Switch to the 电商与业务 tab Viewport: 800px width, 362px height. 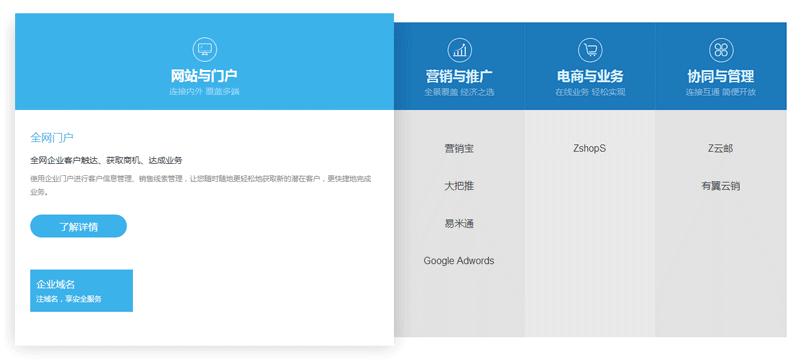pos(590,66)
